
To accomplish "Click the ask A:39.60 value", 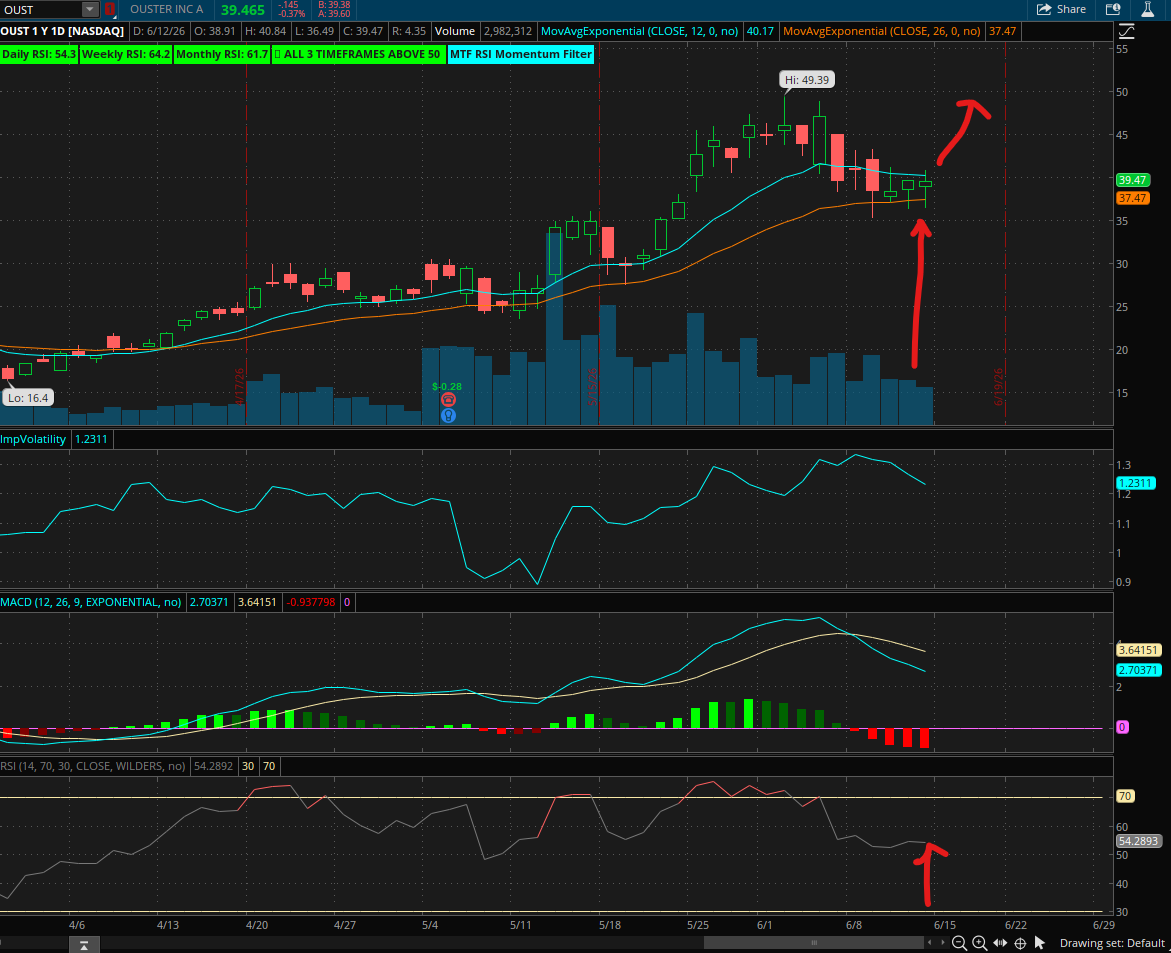I will [334, 14].
